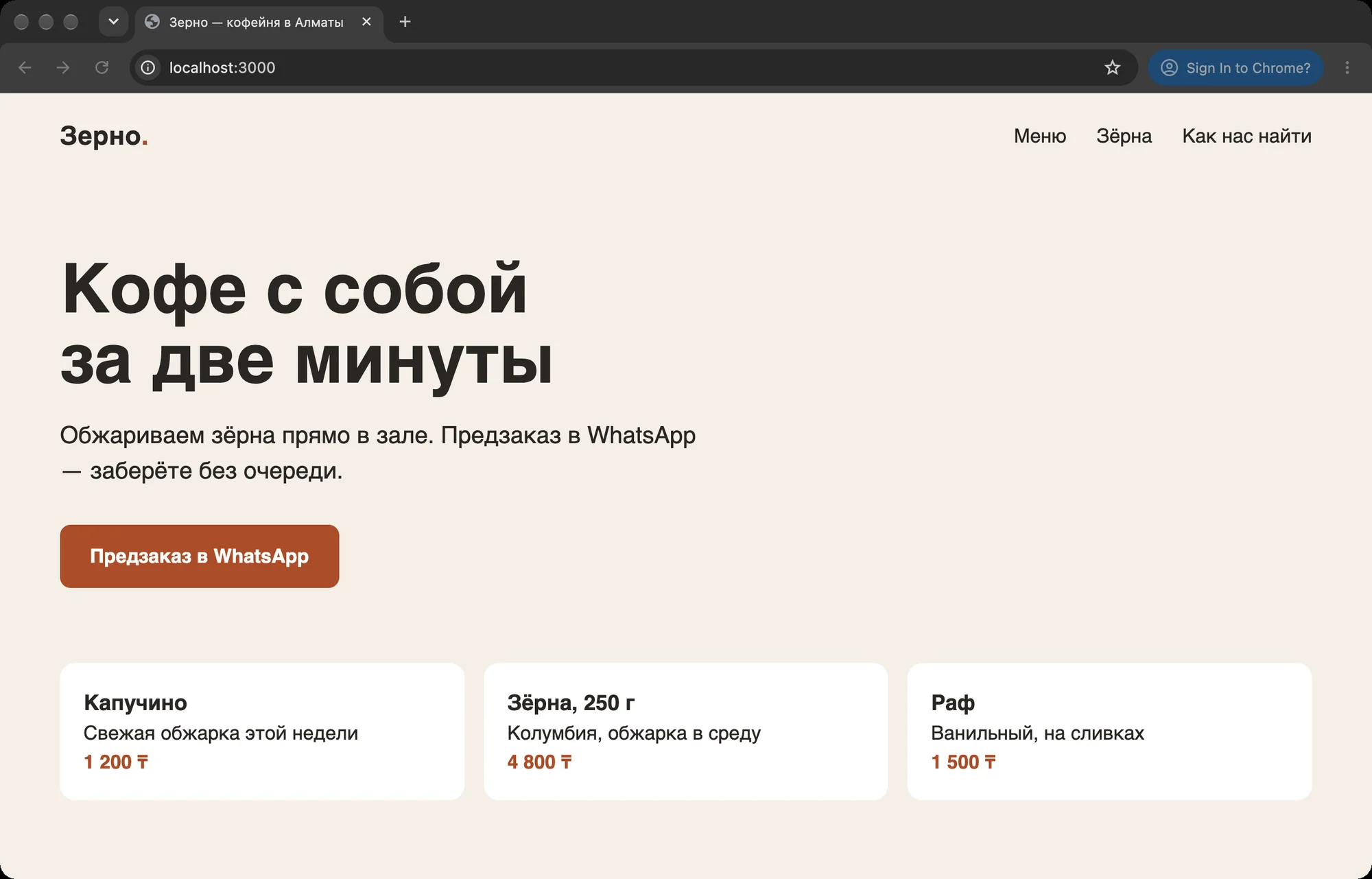The image size is (1372, 879).
Task: Open a new tab with plus icon
Action: pos(405,22)
